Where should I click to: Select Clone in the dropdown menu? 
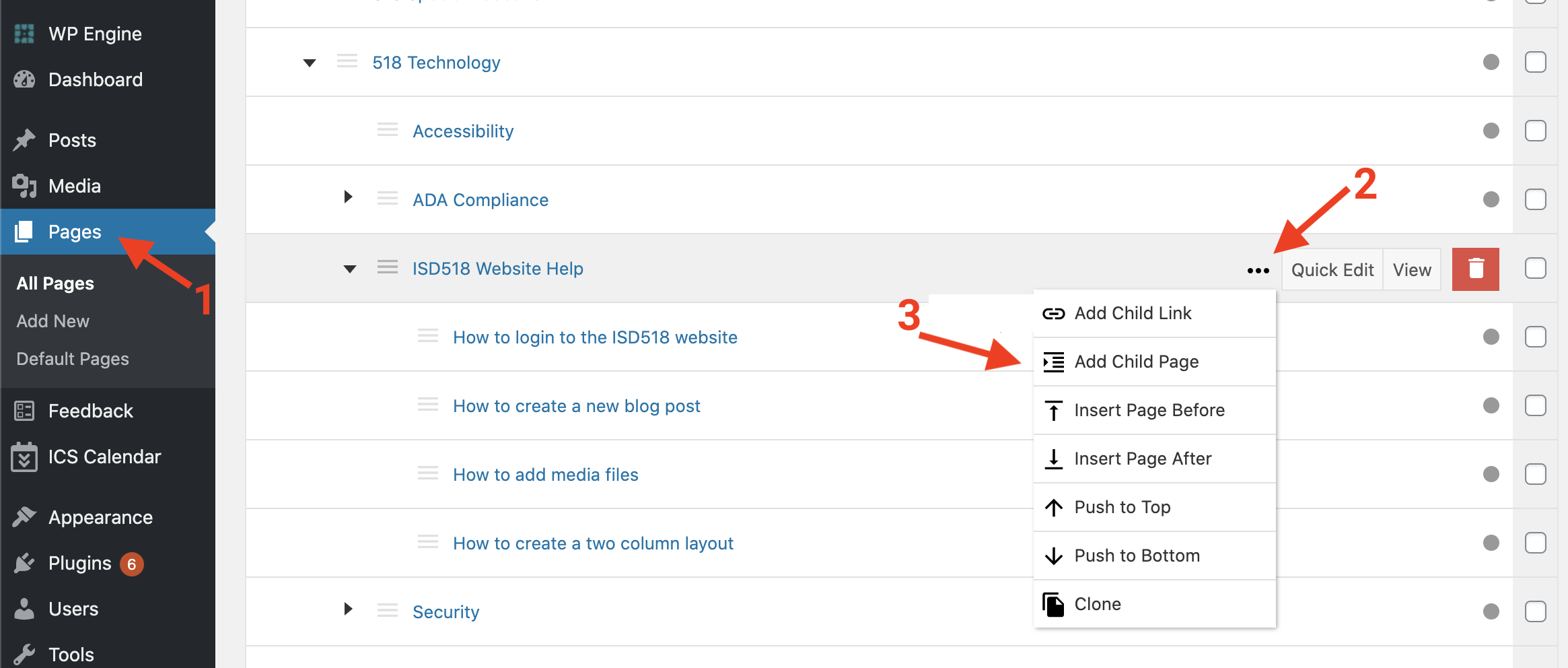point(1097,604)
